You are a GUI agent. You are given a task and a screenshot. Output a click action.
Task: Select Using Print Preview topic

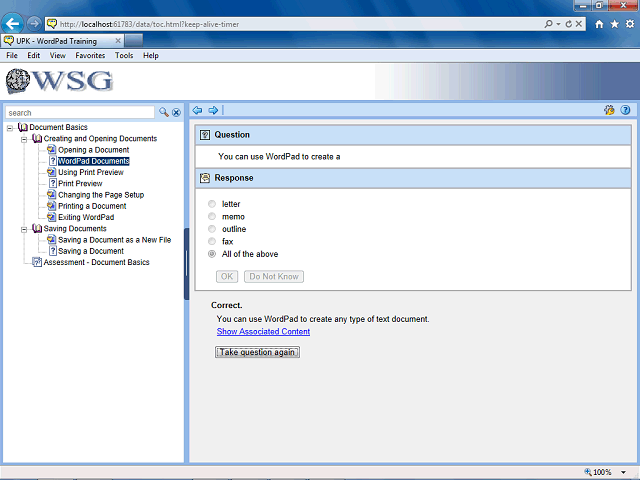[91, 172]
